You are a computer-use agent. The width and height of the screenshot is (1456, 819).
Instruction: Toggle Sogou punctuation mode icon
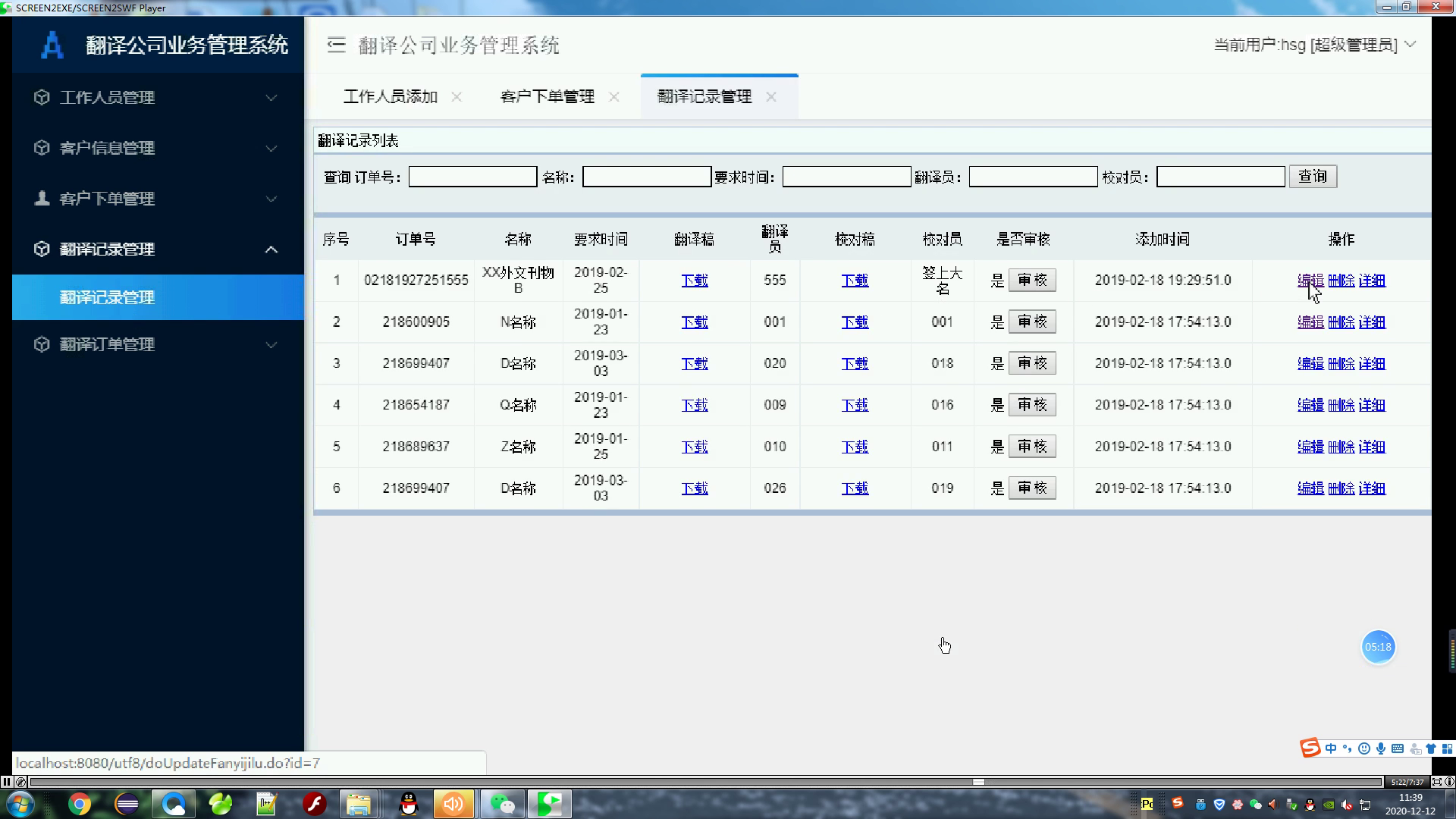1348,748
